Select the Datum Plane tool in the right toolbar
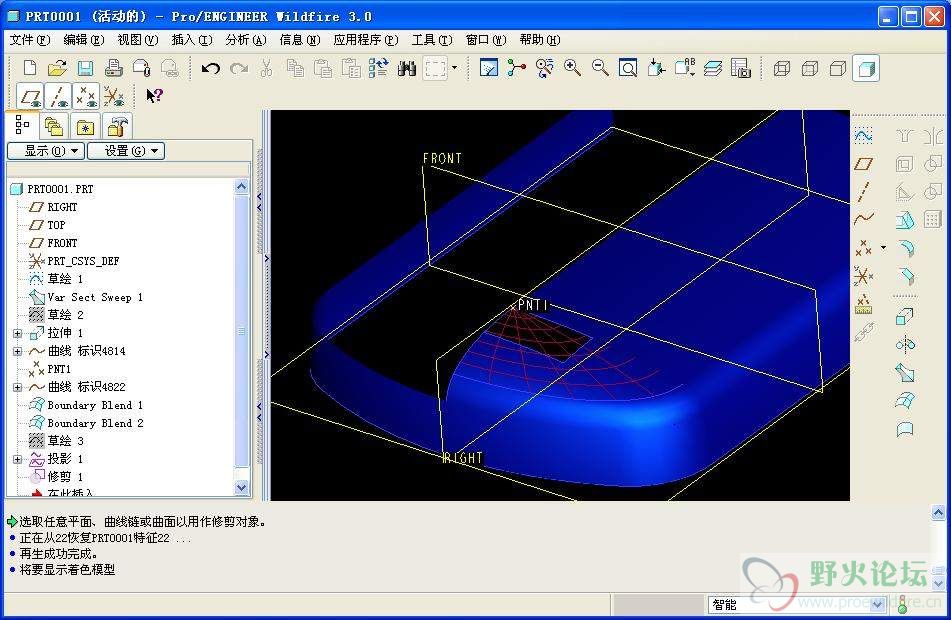 click(x=863, y=164)
